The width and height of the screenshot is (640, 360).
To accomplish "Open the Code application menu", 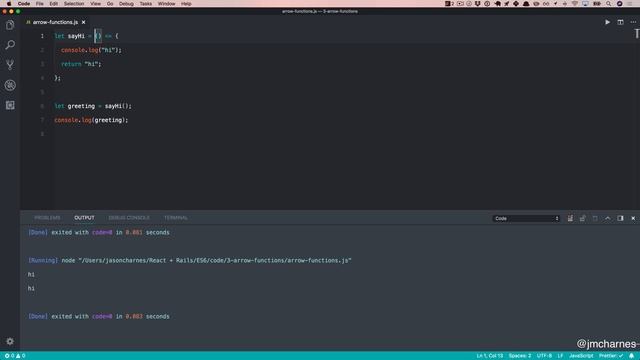I will point(24,4).
